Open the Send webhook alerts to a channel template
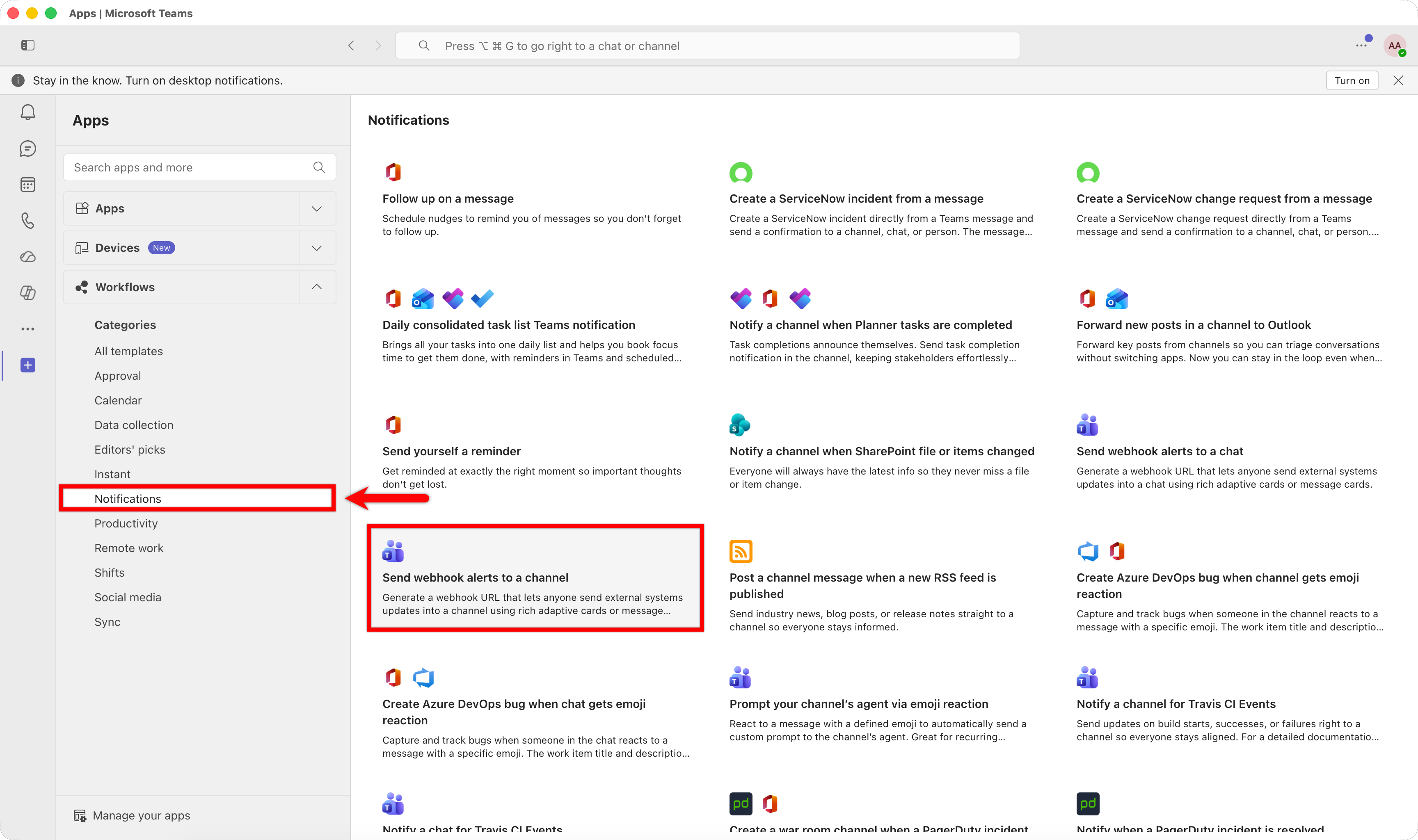The height and width of the screenshot is (840, 1418). click(535, 578)
